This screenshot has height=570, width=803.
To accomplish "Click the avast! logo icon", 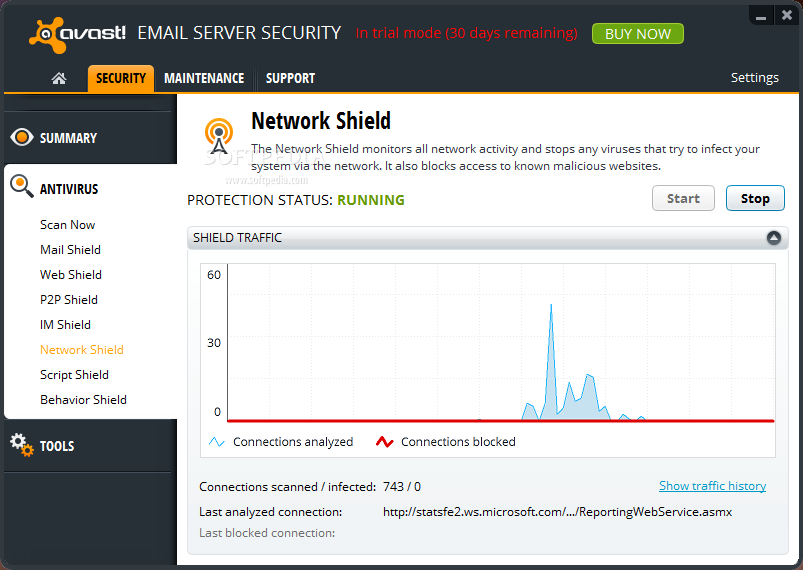I will (x=47, y=35).
